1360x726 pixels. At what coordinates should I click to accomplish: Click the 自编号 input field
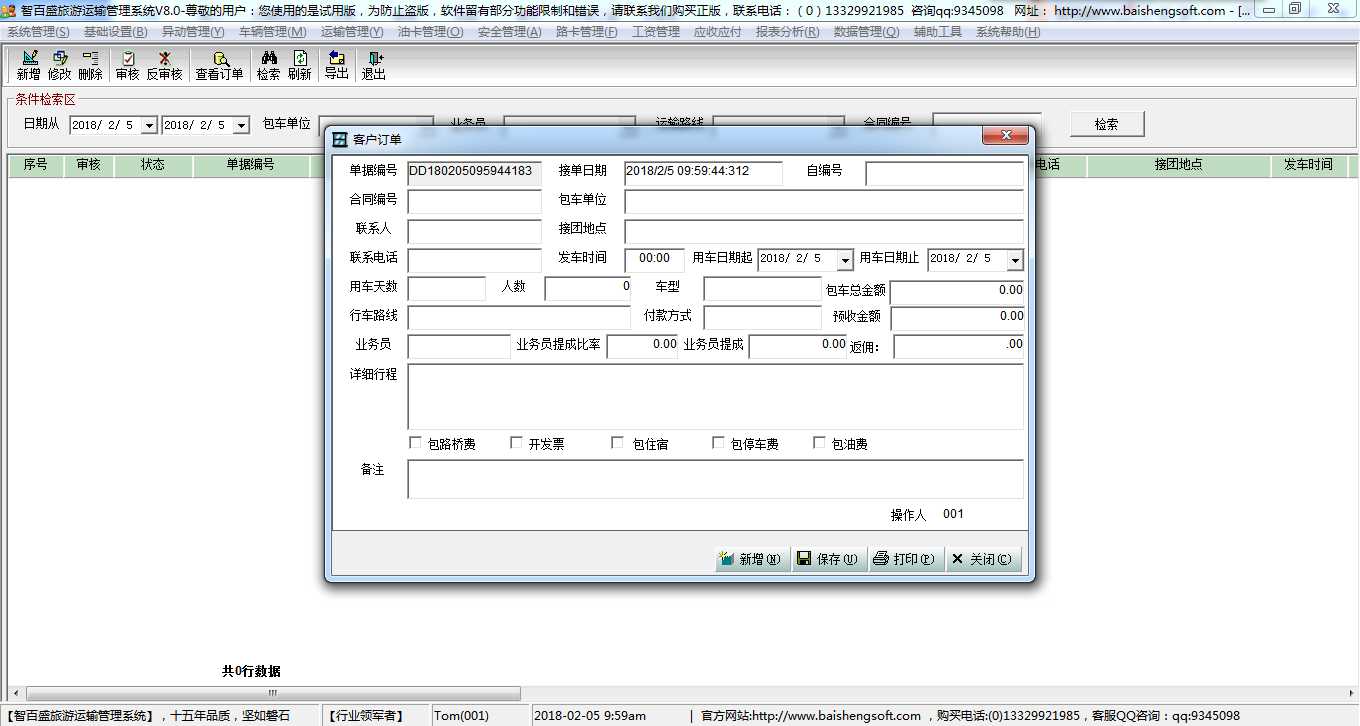(945, 173)
